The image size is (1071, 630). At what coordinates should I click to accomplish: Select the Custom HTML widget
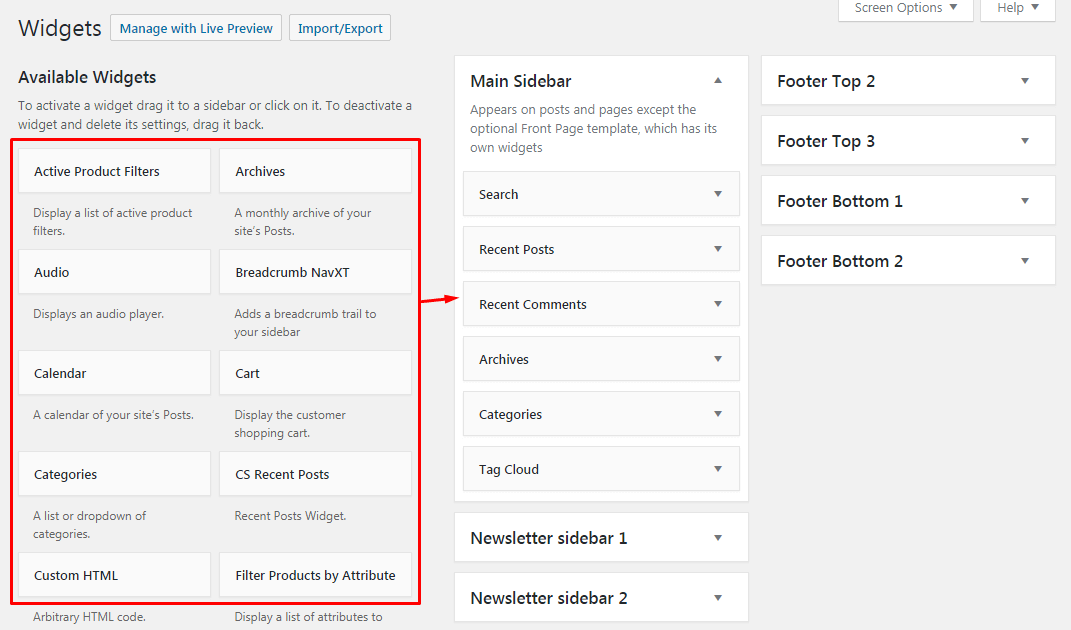click(114, 575)
